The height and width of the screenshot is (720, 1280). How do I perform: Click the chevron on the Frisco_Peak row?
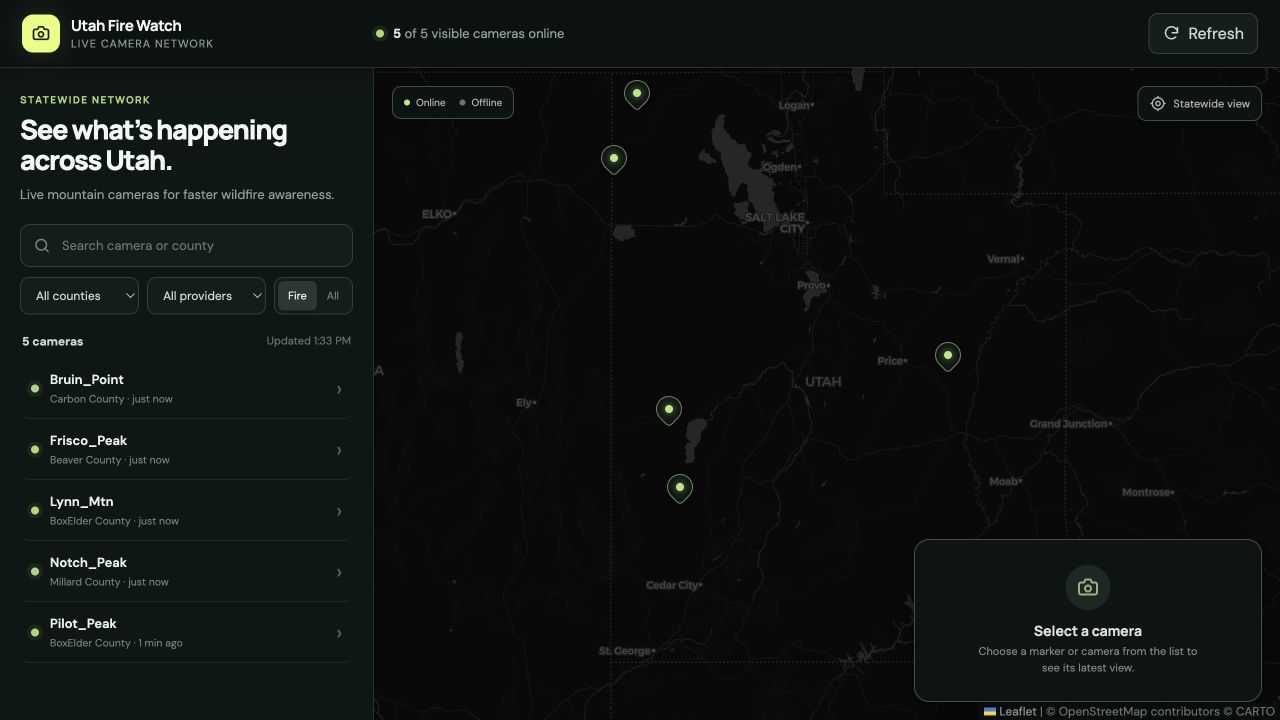point(339,450)
